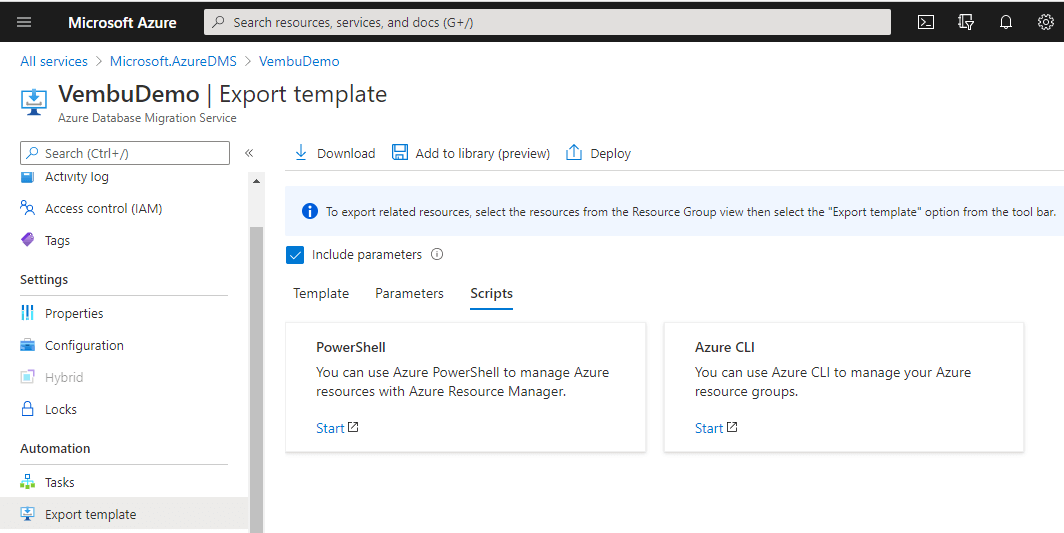Click the Automation section header
Viewport: 1064px width, 533px height.
pos(55,448)
